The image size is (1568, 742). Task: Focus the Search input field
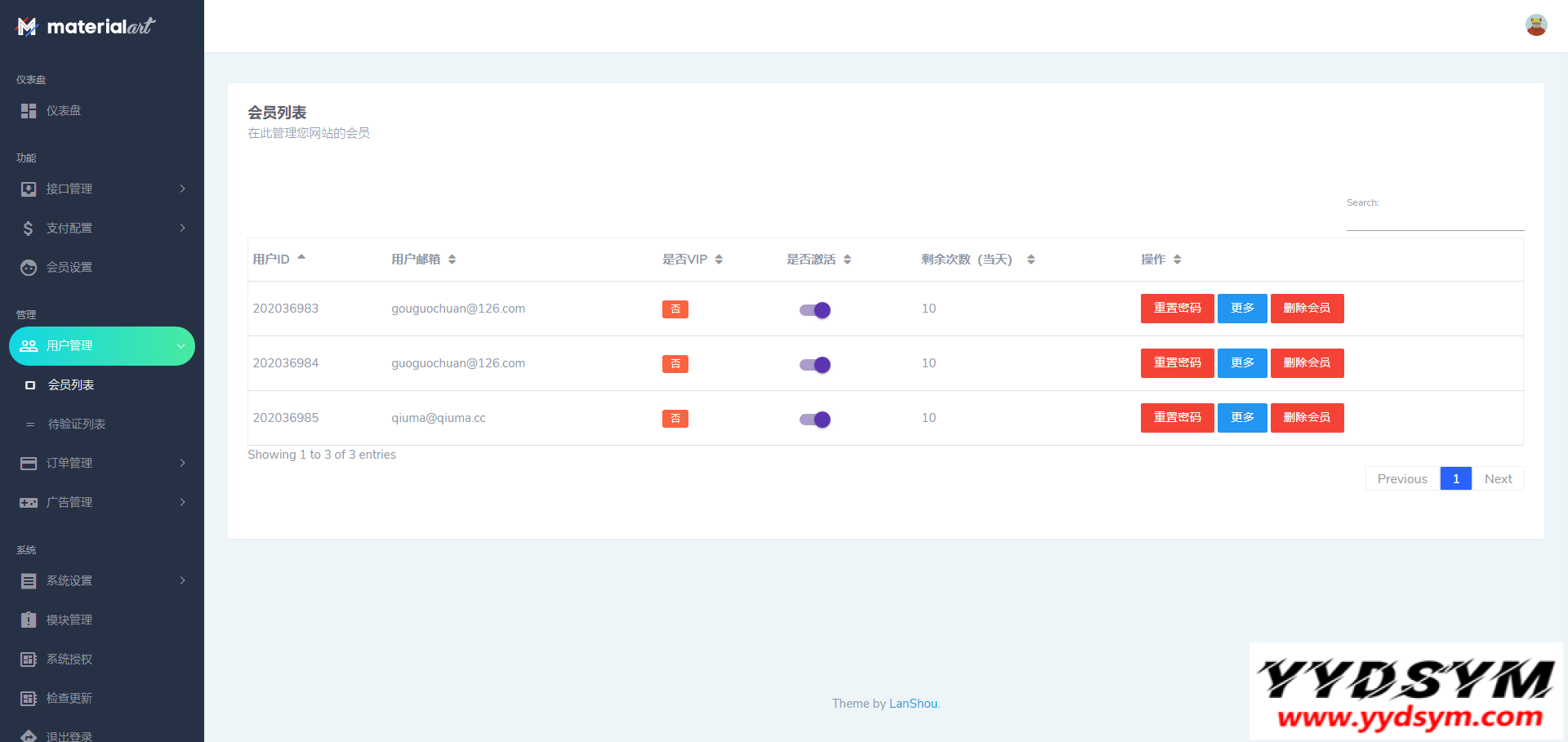click(x=1435, y=220)
